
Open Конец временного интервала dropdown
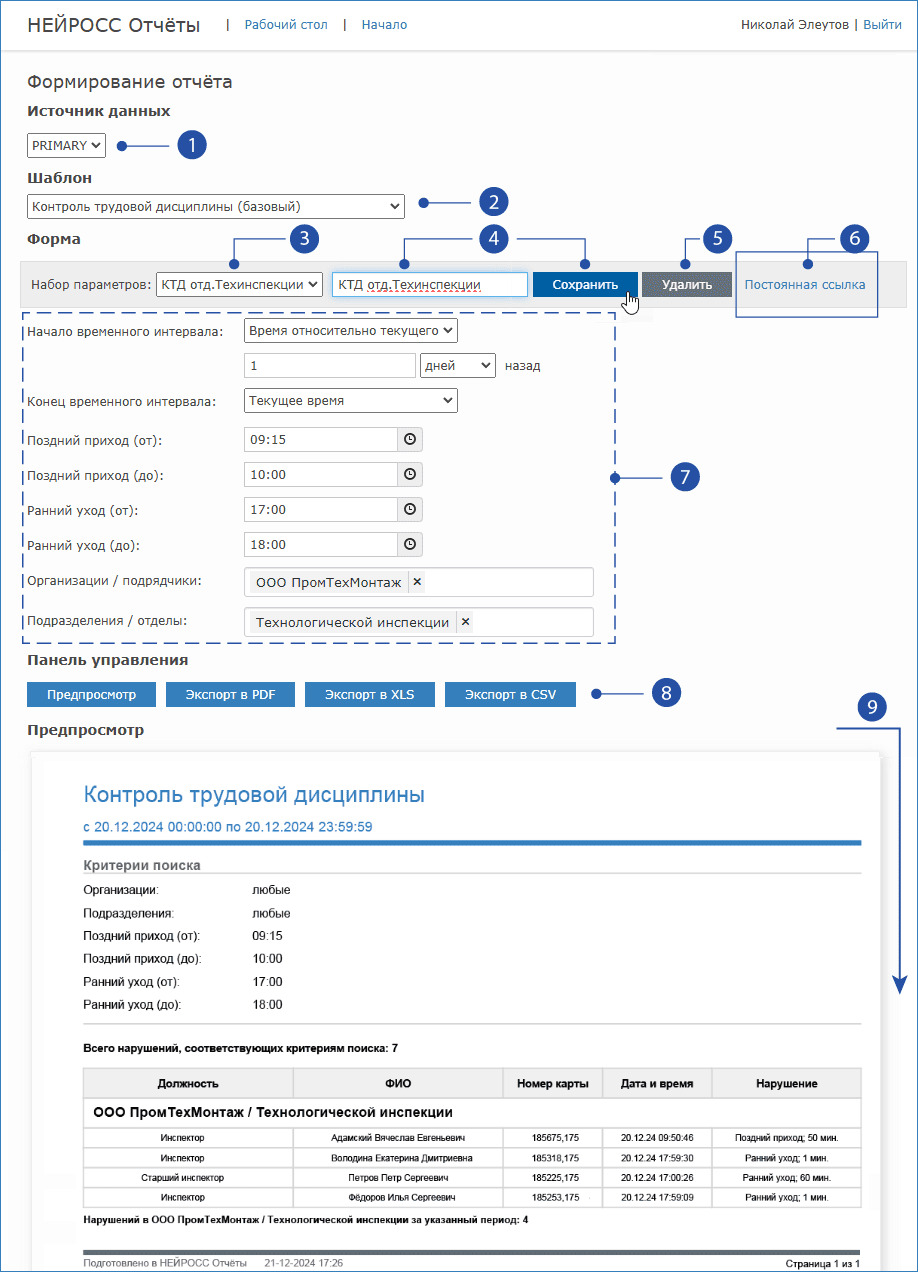(x=350, y=401)
